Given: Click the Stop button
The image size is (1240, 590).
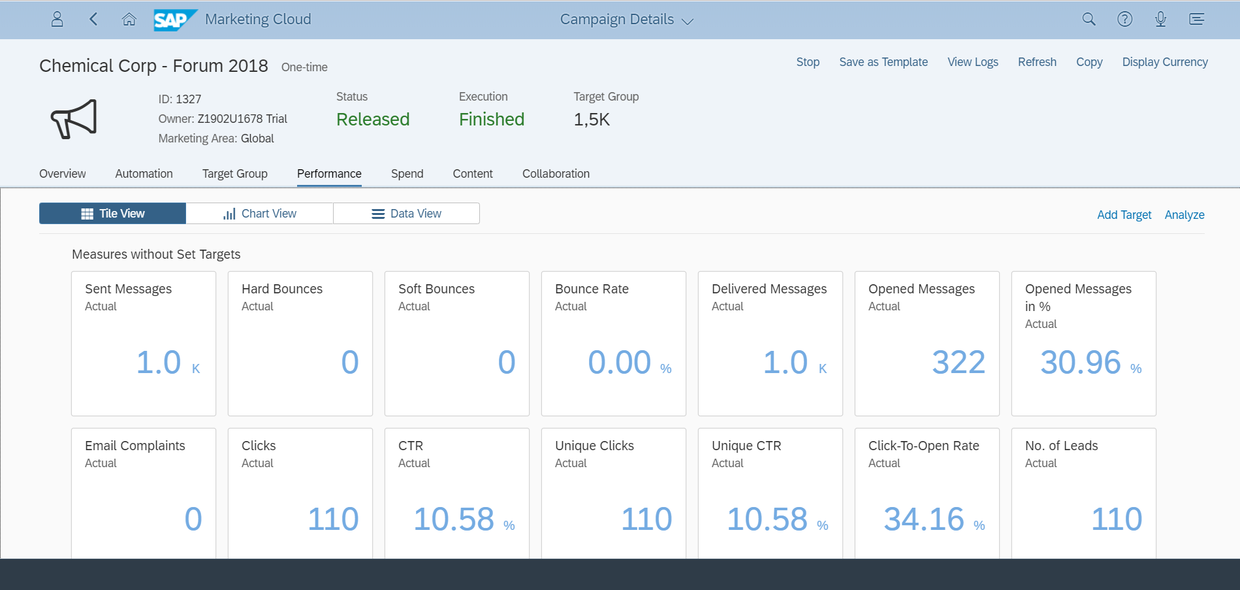Looking at the screenshot, I should [x=808, y=62].
